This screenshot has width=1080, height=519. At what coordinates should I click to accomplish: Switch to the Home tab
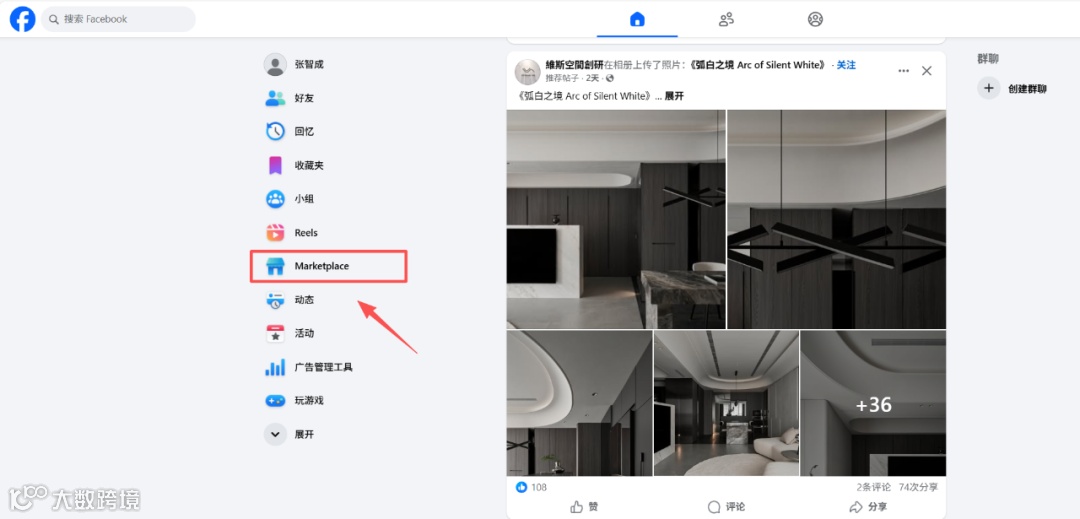click(x=637, y=19)
